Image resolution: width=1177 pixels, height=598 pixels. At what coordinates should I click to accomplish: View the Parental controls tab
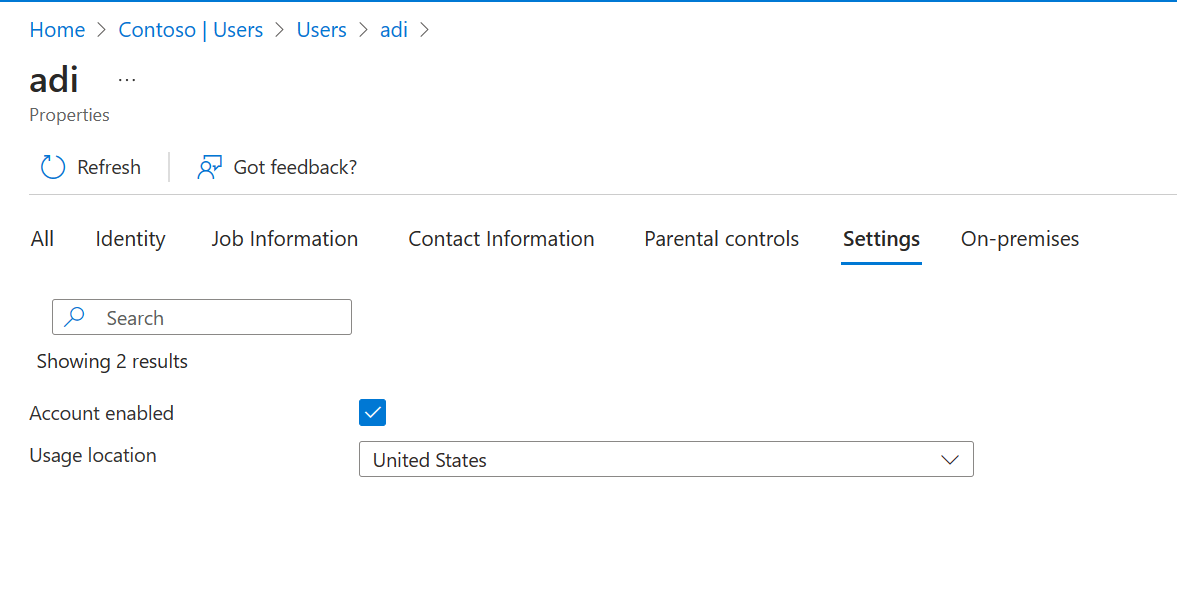pos(721,239)
